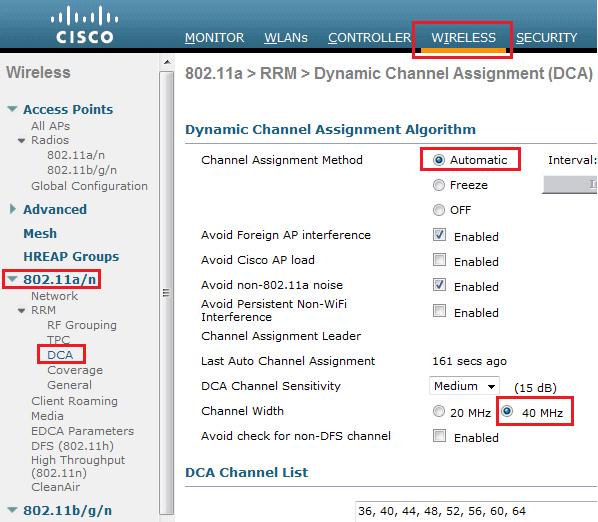This screenshot has height=522, width=598.
Task: Collapse the RRM tree arrow
Action: (x=22, y=310)
